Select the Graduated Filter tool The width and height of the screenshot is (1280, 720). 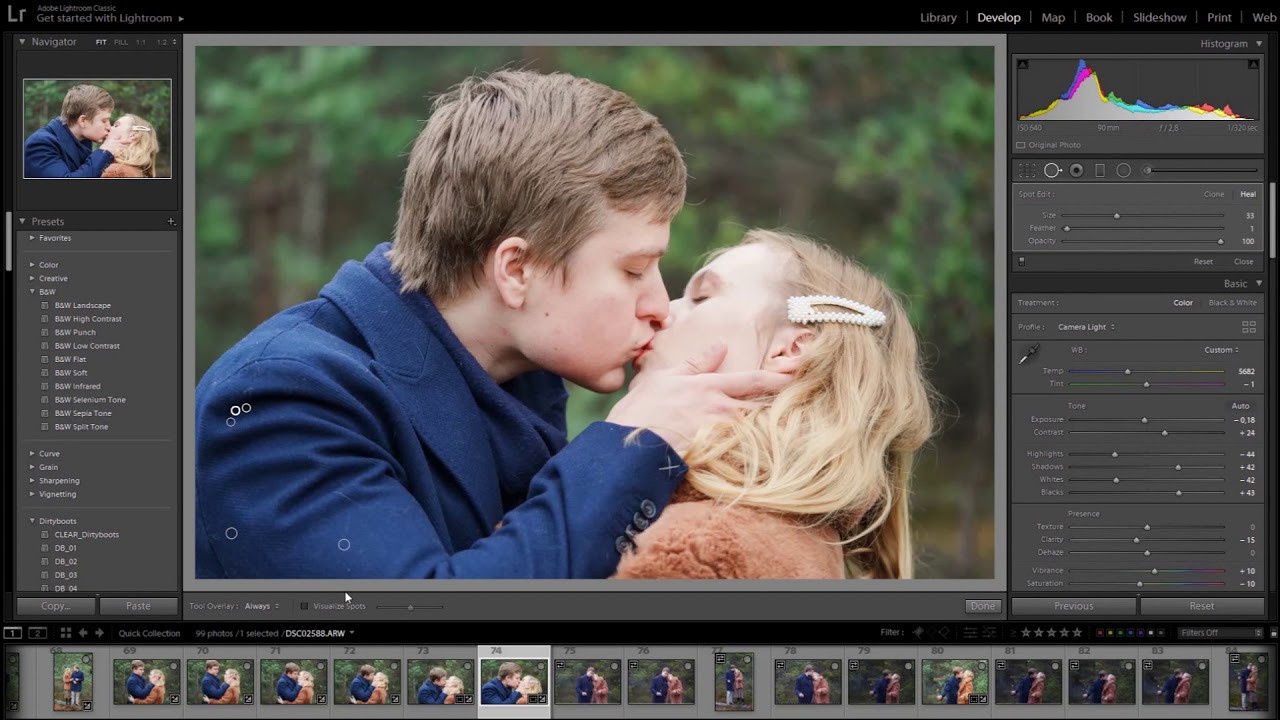[x=1100, y=171]
